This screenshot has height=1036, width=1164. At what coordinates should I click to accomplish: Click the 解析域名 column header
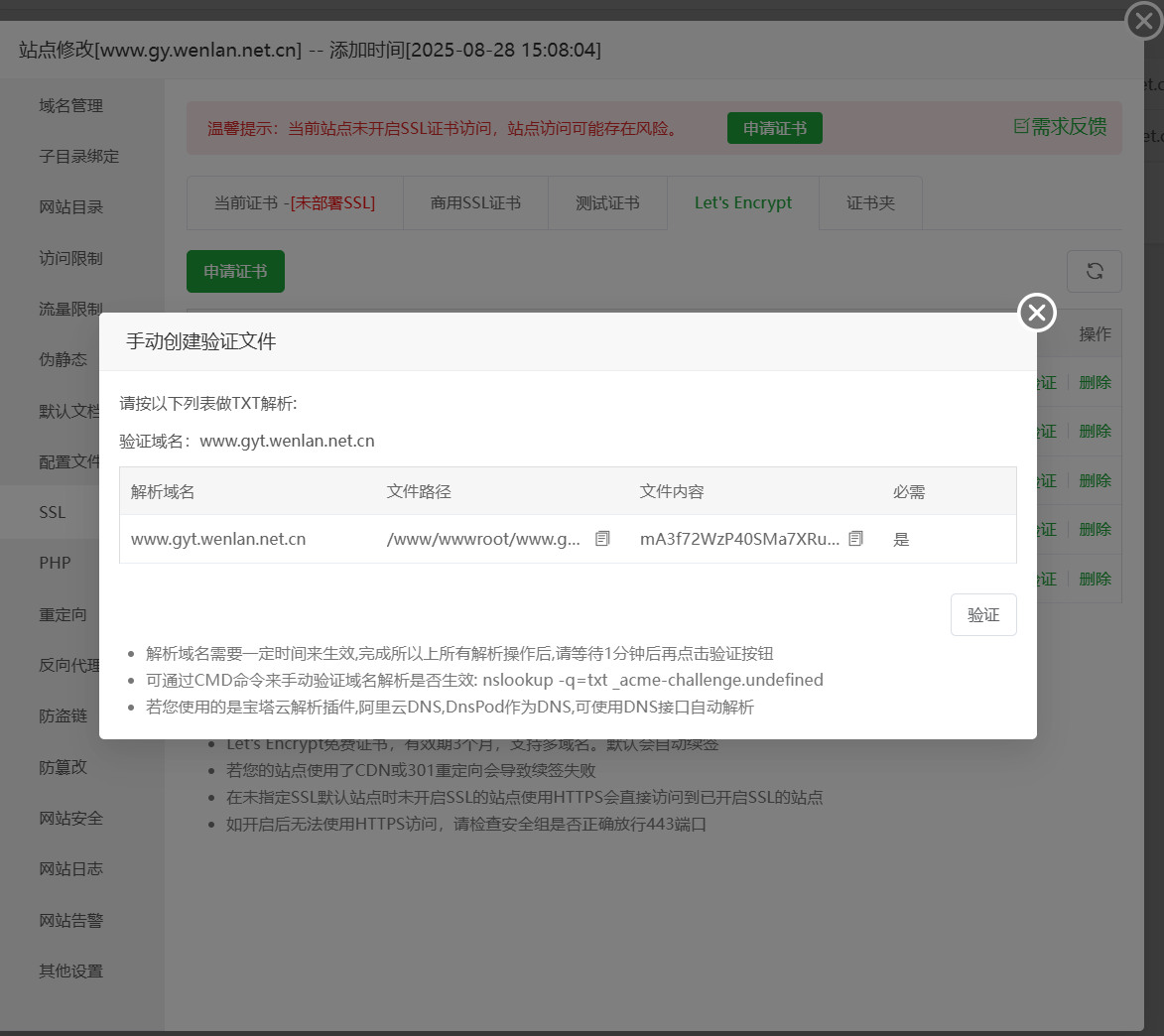pyautogui.click(x=163, y=491)
